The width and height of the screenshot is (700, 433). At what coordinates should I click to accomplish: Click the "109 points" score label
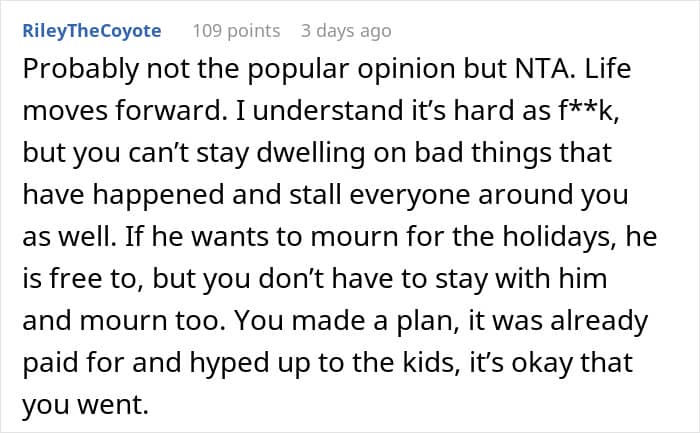(236, 31)
